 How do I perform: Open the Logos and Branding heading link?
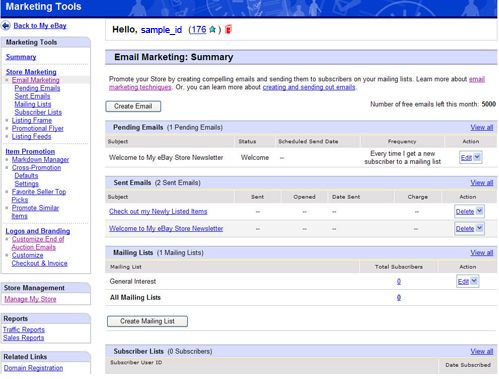point(38,231)
